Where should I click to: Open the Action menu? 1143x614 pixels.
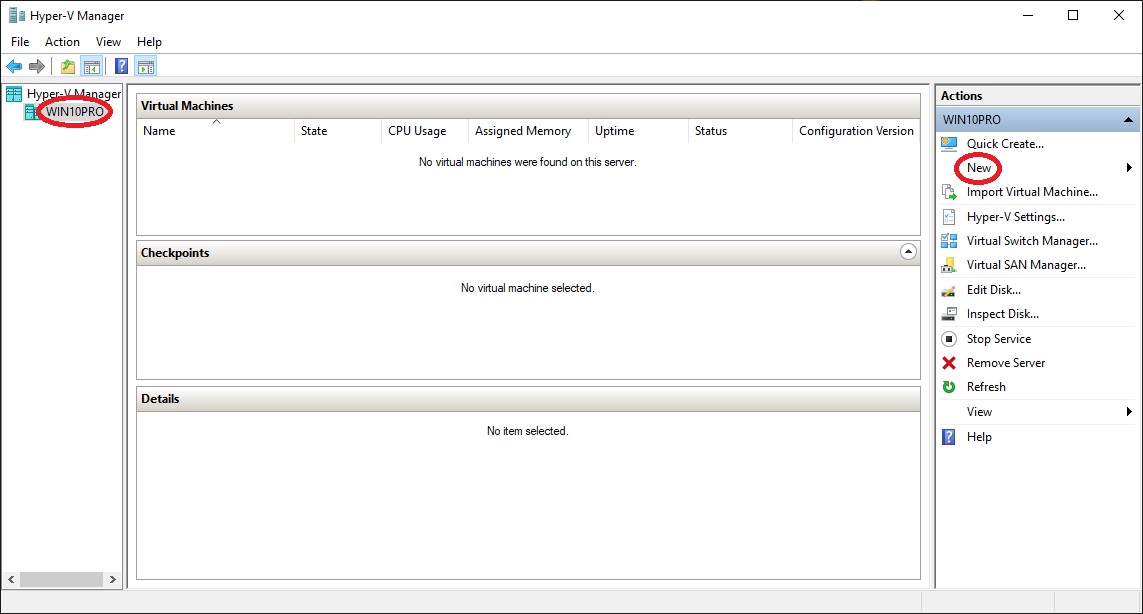[62, 42]
